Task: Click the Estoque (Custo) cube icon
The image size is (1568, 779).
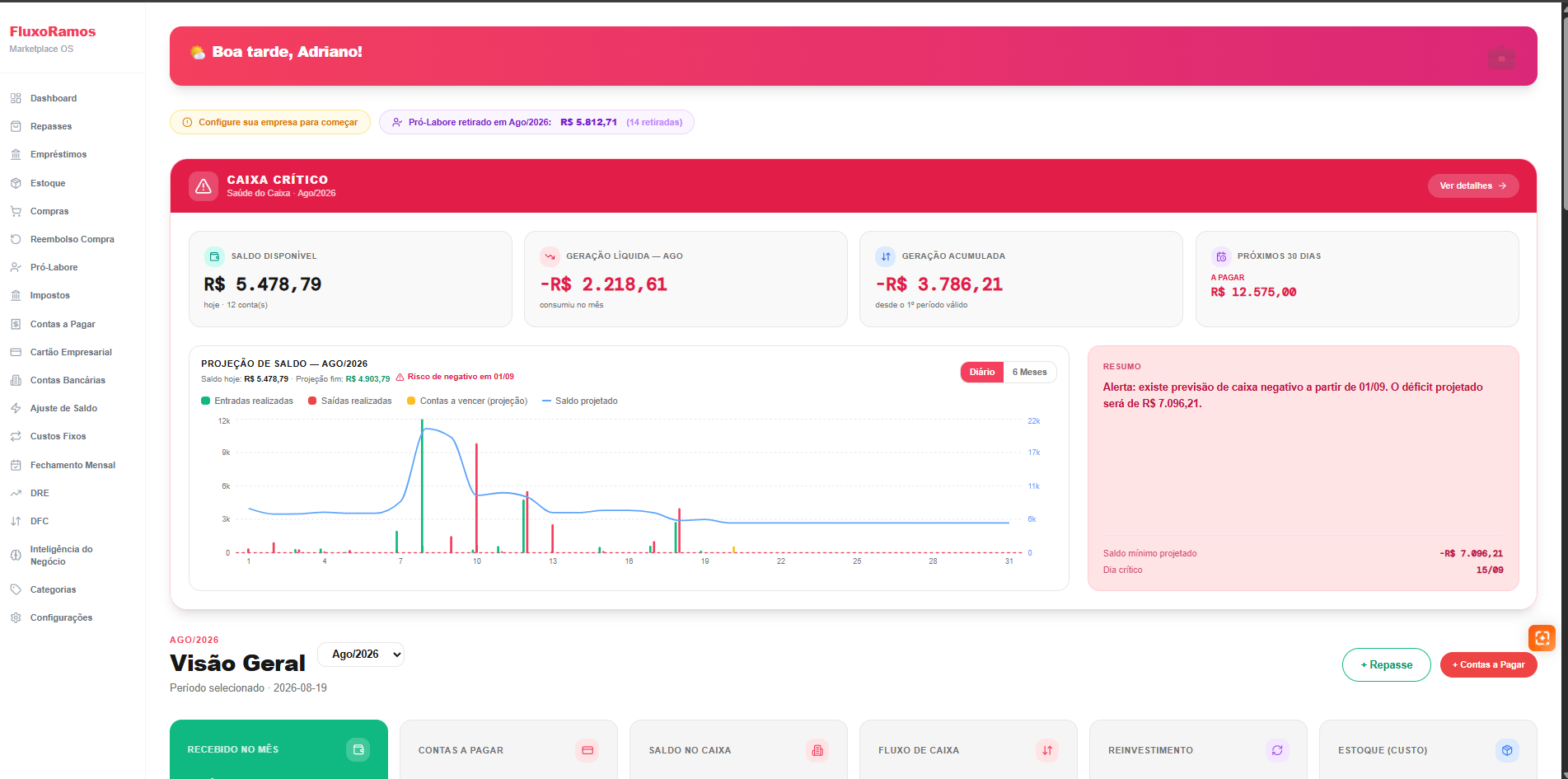Action: (x=1507, y=750)
